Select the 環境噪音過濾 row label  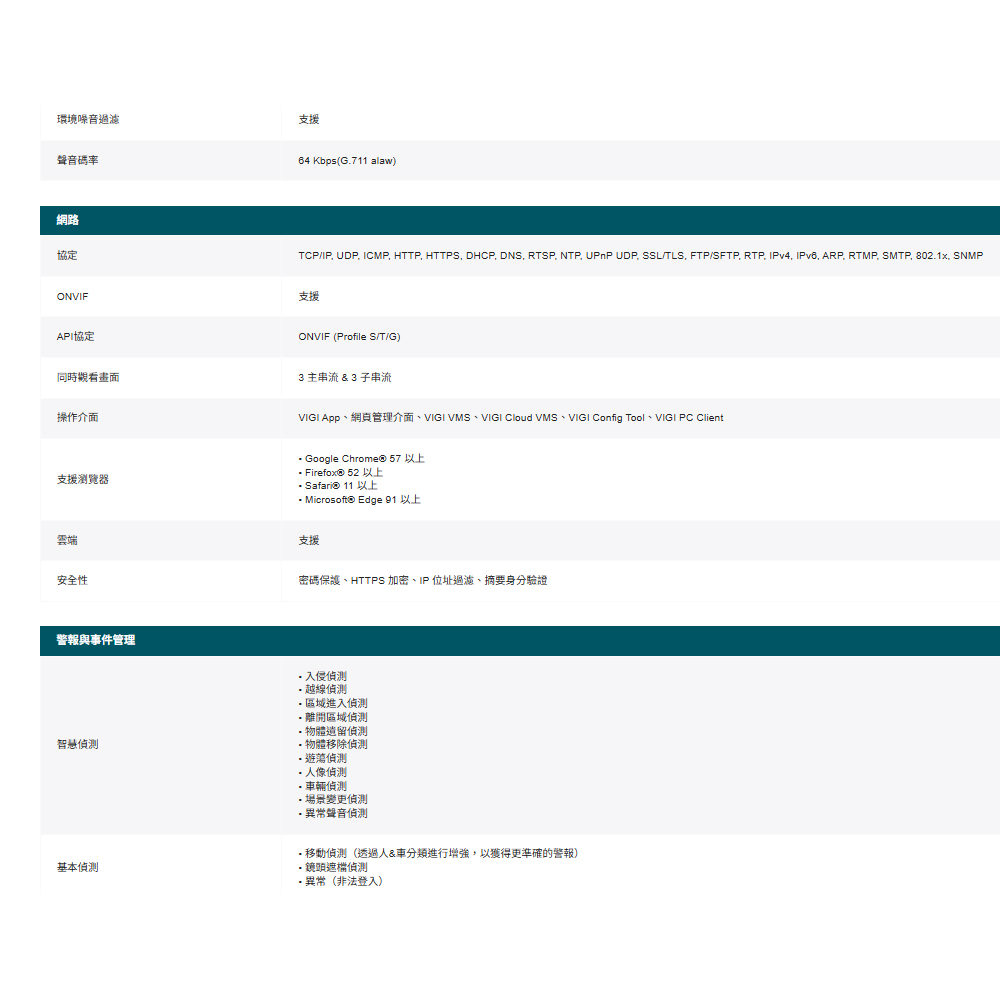88,120
